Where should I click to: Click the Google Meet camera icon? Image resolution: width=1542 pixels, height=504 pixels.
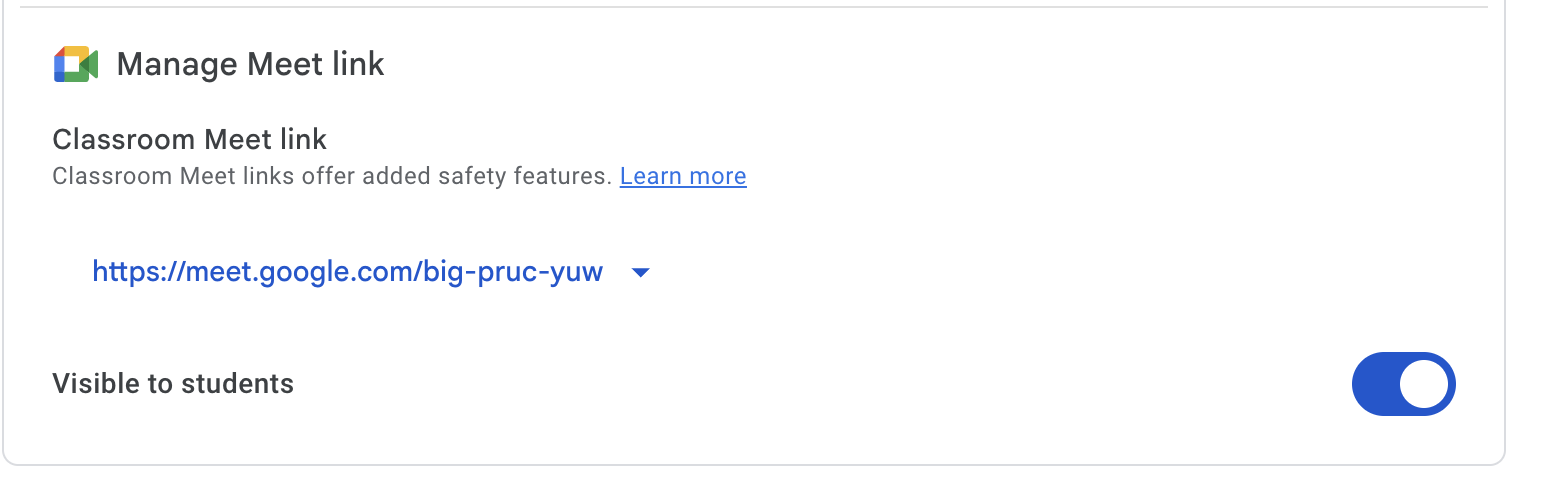tap(76, 65)
